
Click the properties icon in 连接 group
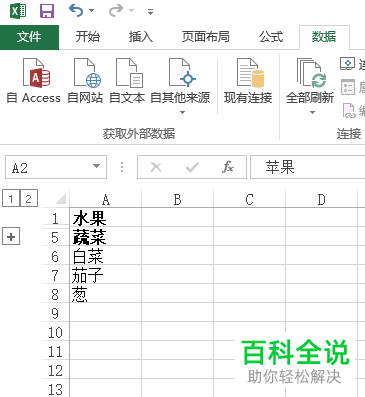point(348,87)
